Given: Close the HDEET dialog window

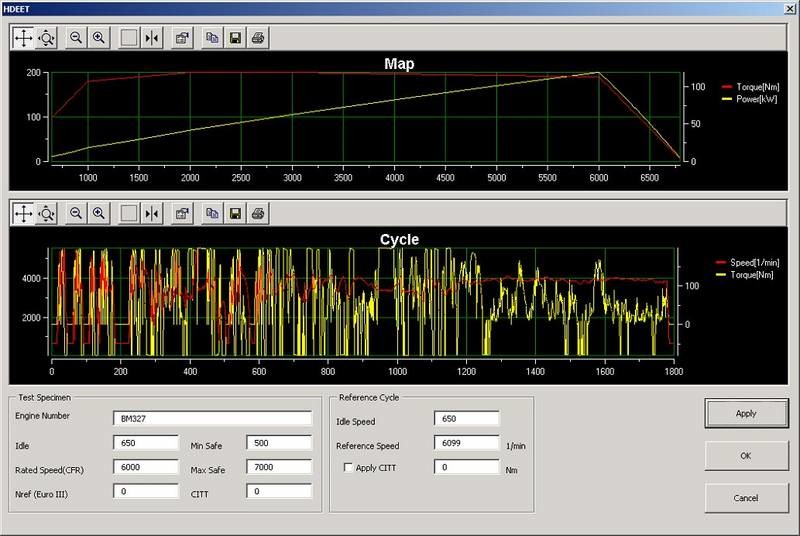Looking at the screenshot, I should tap(790, 9).
